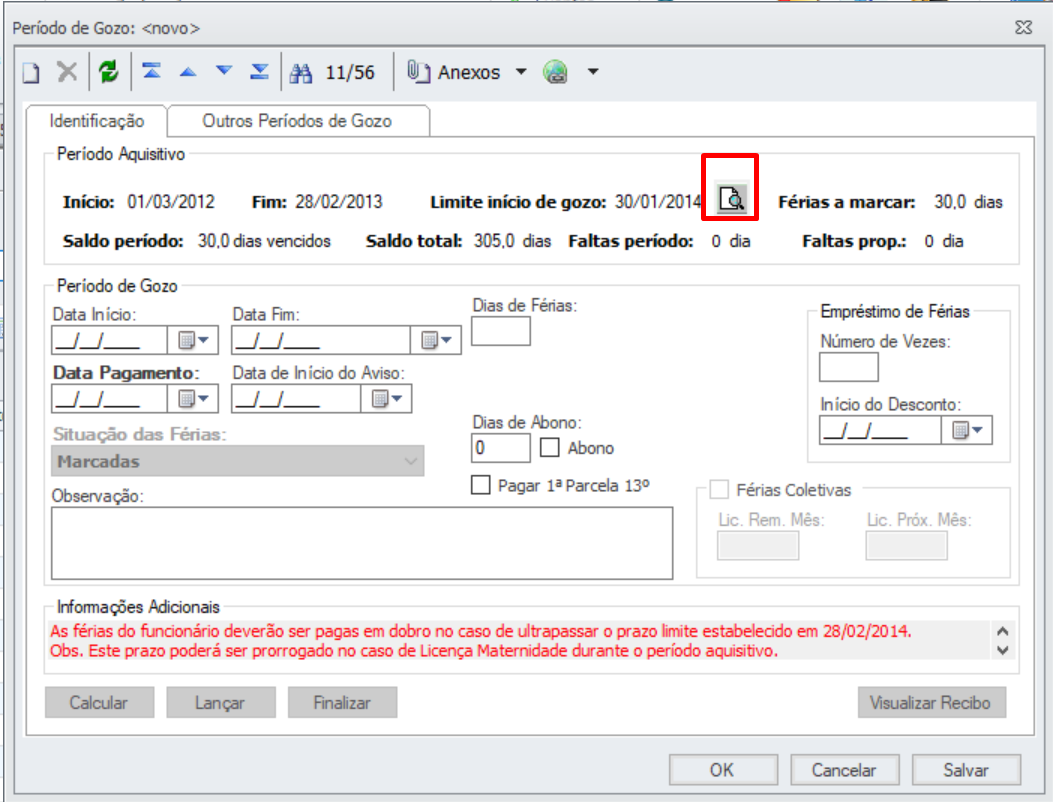Click the red text about Licença Maternidade
Image resolution: width=1053 pixels, height=802 pixels.
click(x=414, y=651)
